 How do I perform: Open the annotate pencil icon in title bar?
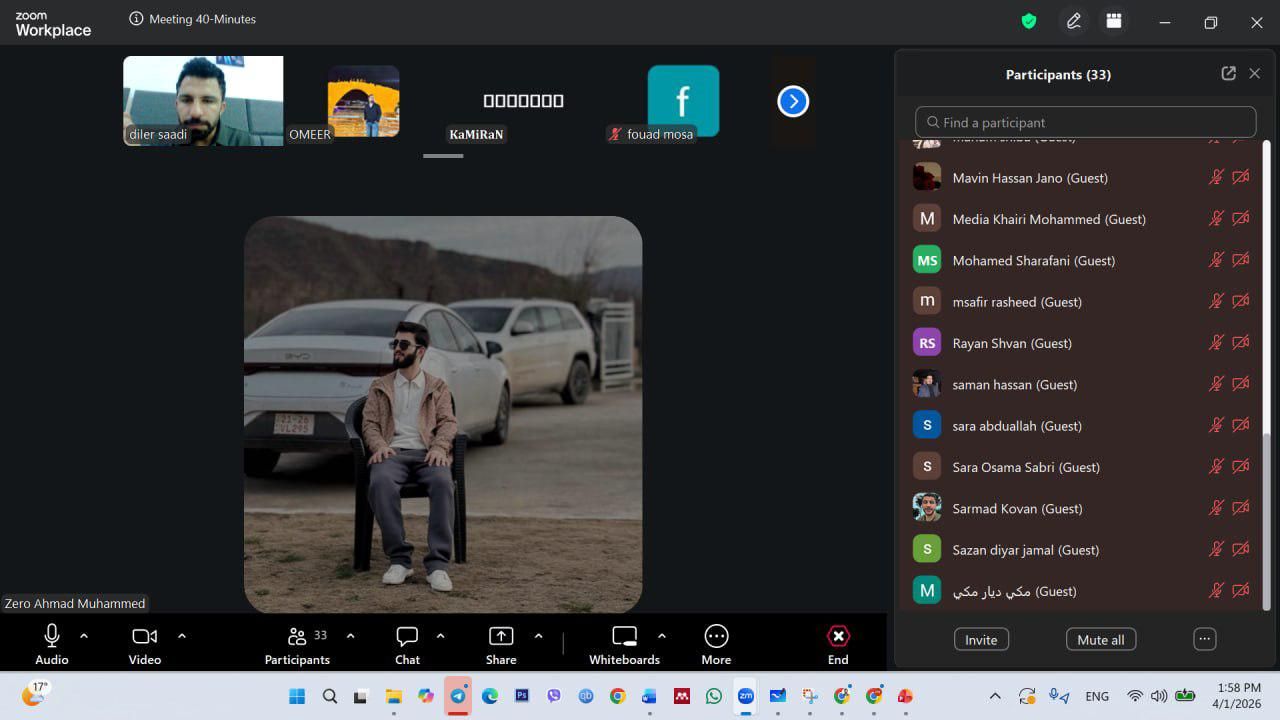(1074, 21)
